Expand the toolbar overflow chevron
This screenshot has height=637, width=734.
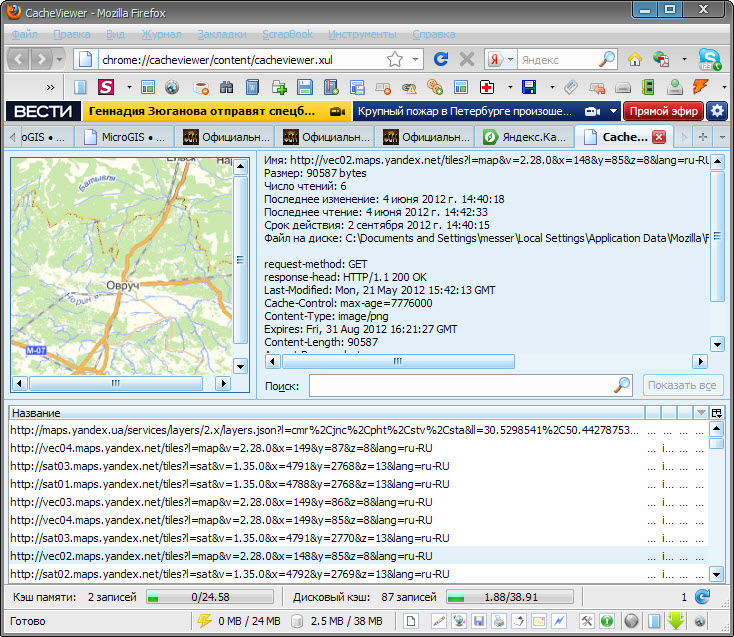click(x=50, y=87)
